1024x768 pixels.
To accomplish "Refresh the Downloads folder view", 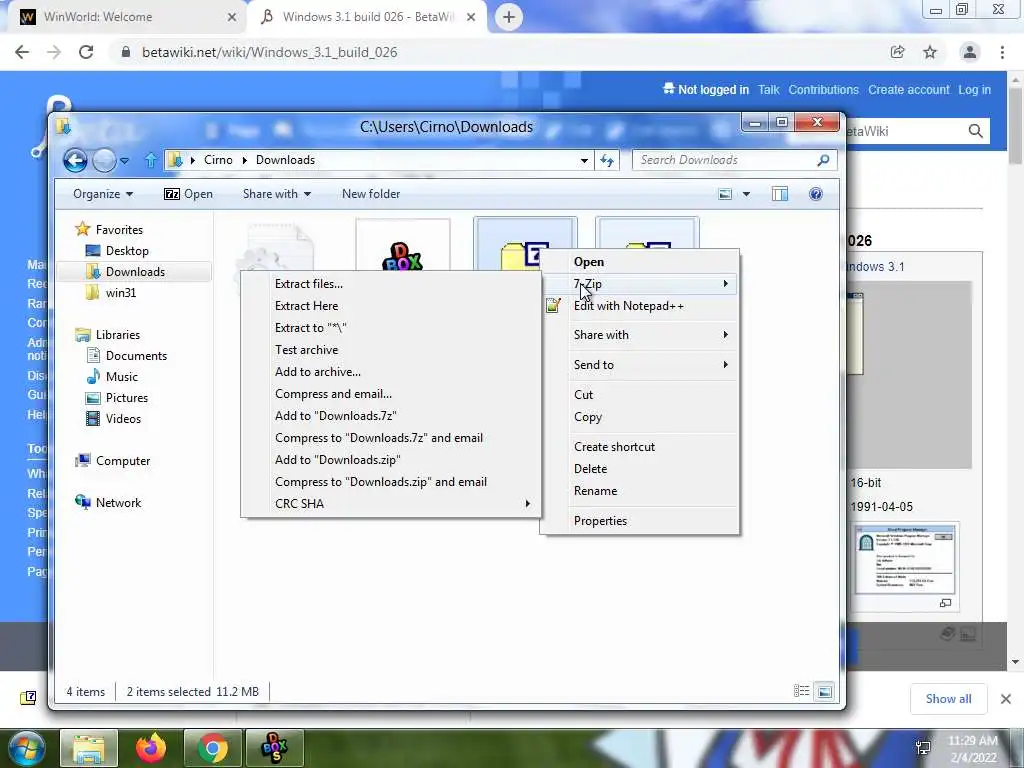I will 607,160.
